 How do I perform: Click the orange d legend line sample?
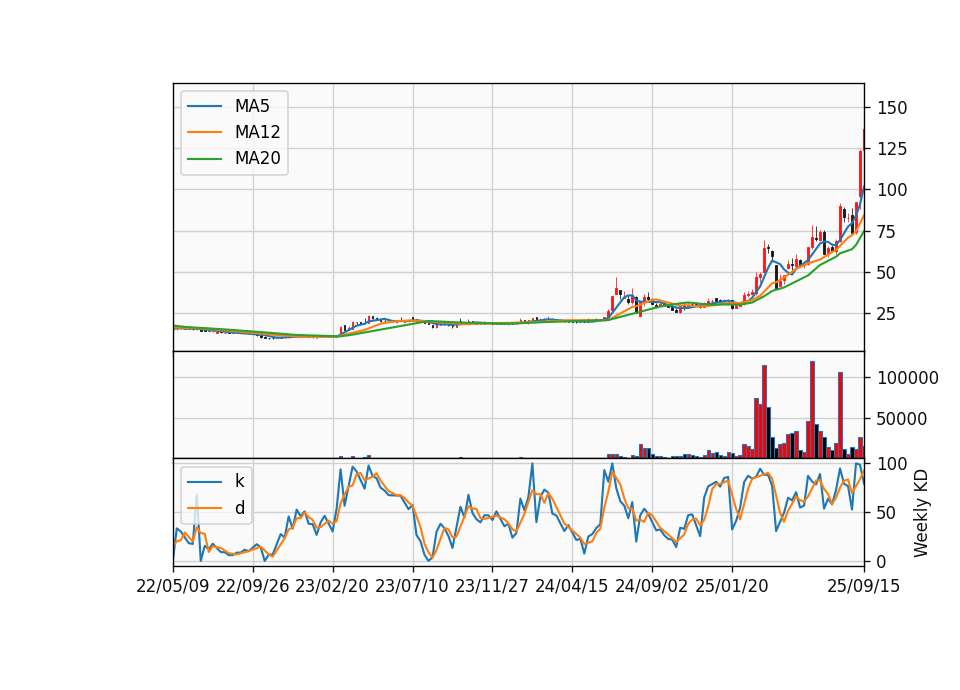pos(204,508)
